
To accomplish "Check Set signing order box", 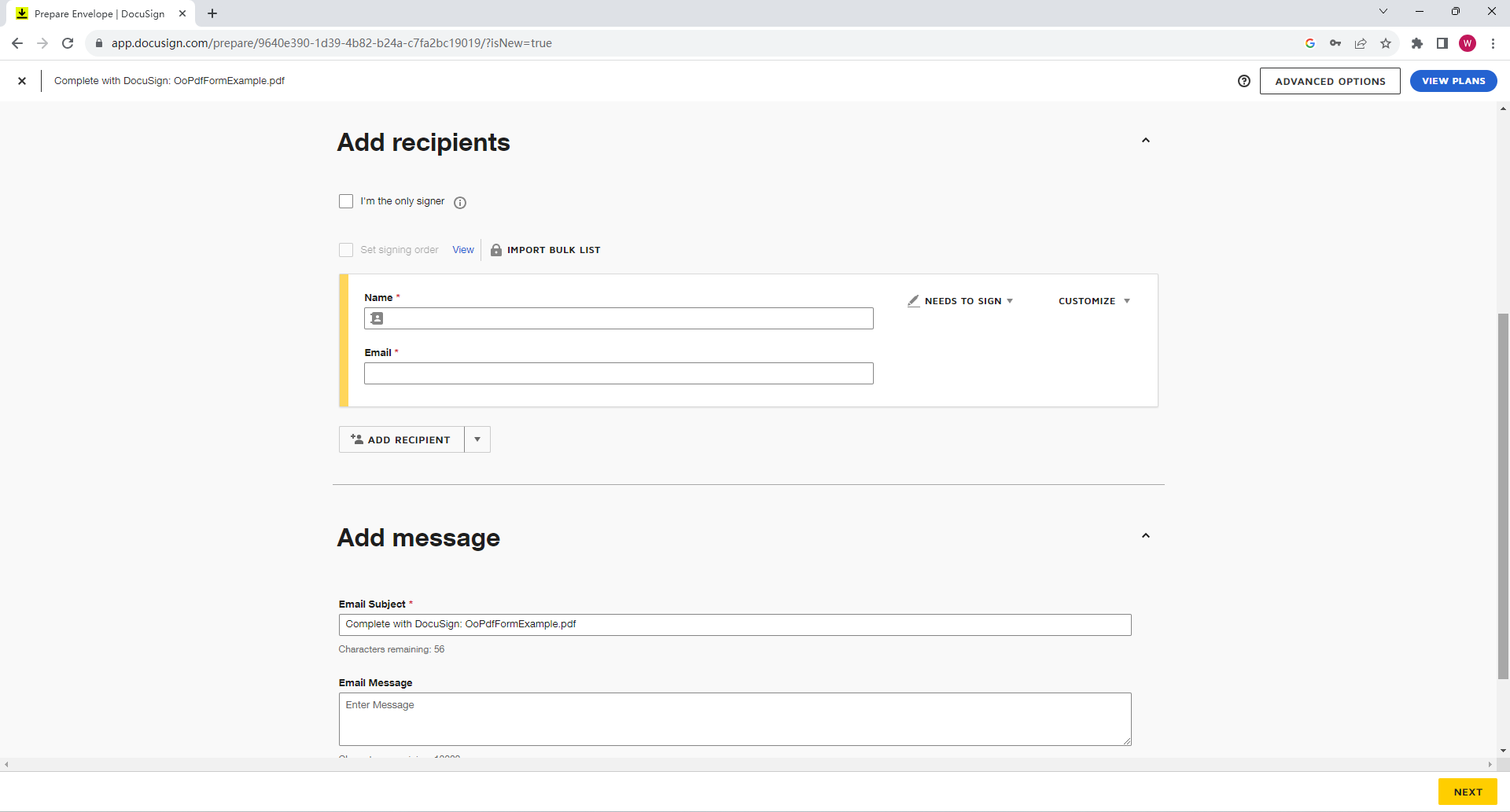I will (x=346, y=250).
